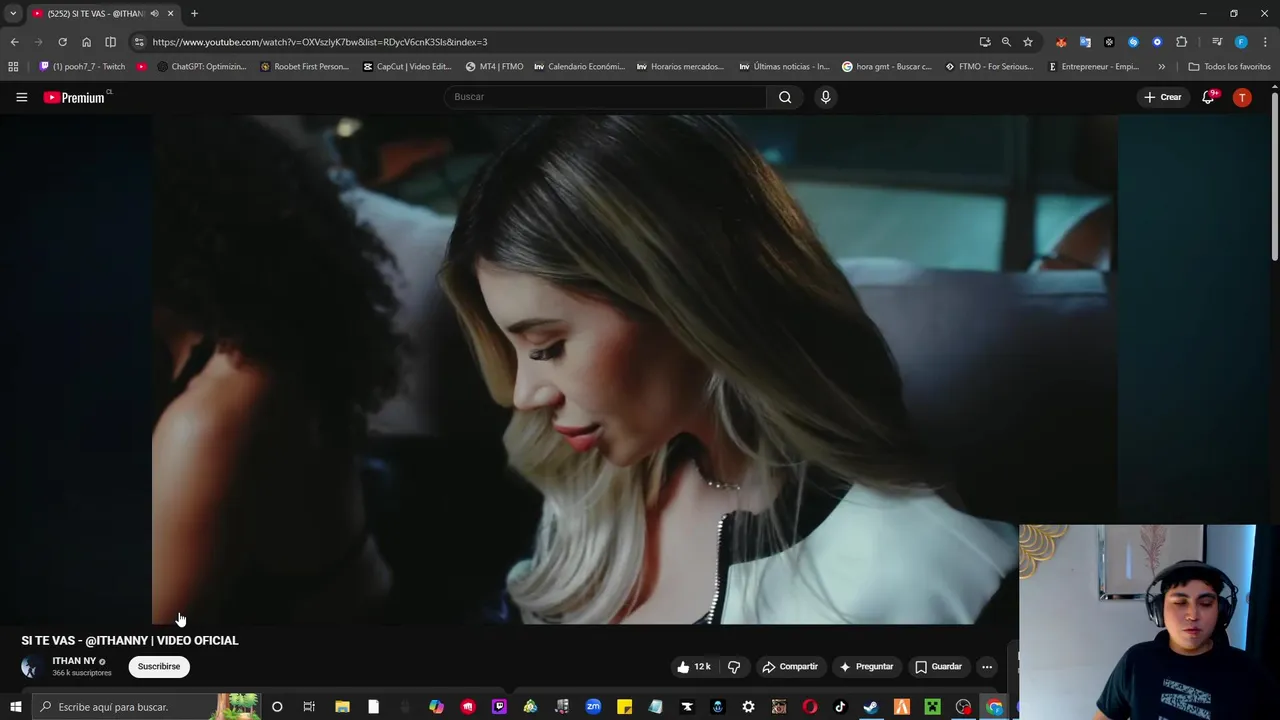Open pooh7_7 Twitch bookmark

tap(82, 67)
